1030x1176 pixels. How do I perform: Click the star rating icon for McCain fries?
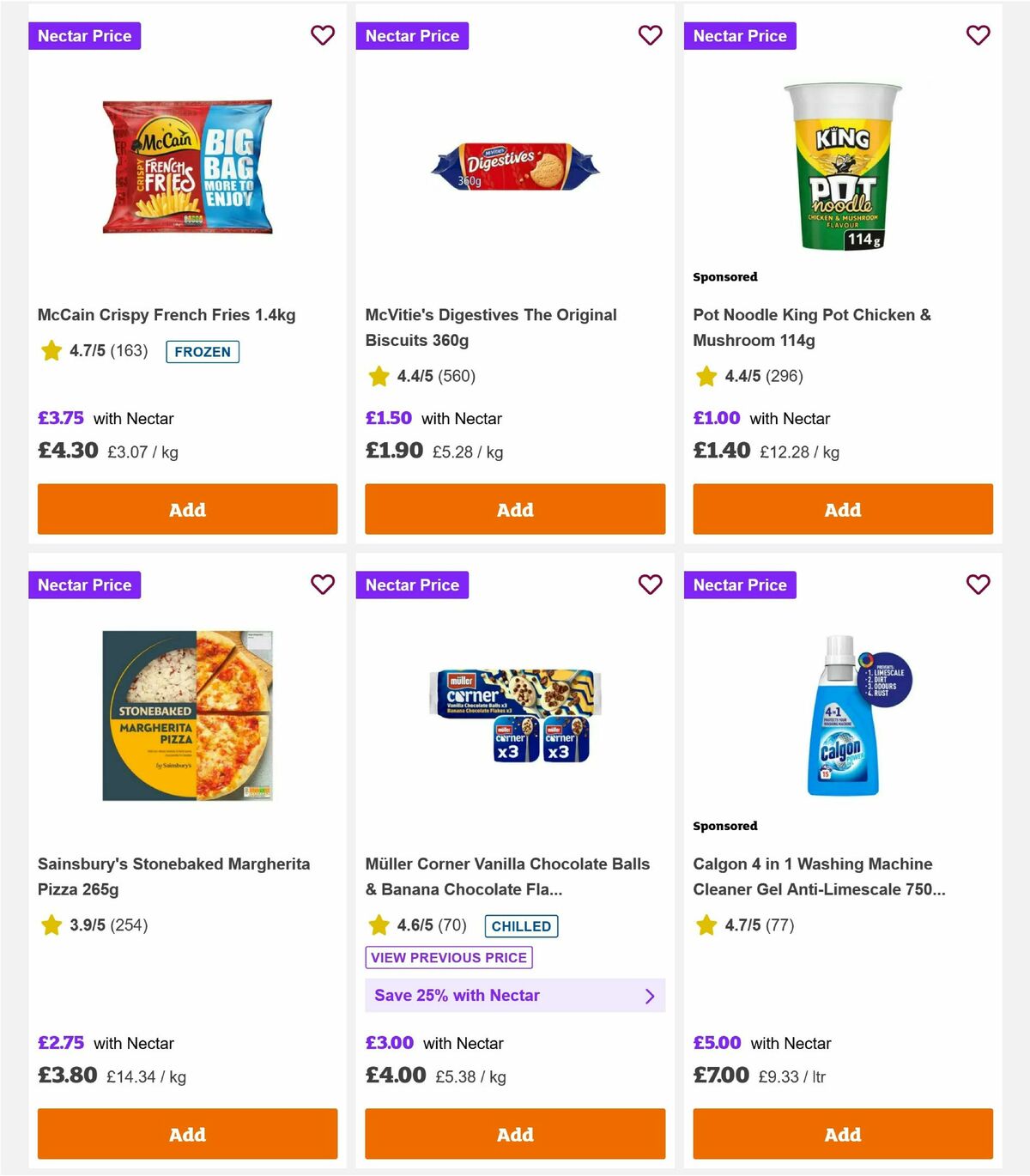(51, 351)
